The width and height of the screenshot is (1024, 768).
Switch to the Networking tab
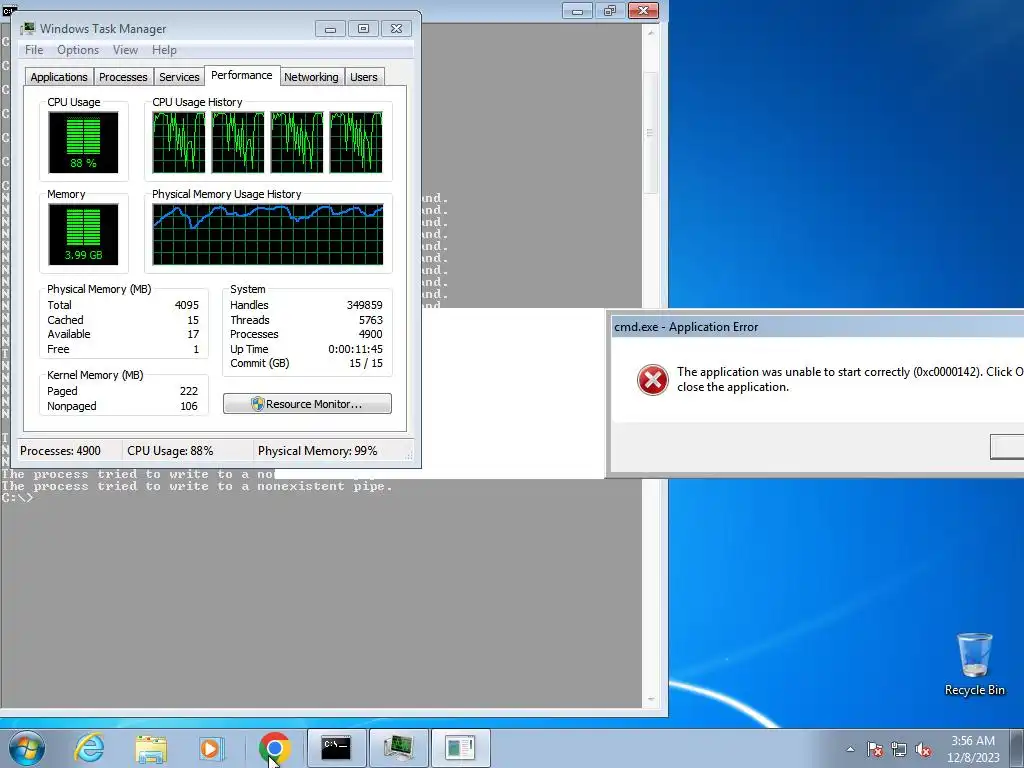click(x=311, y=77)
